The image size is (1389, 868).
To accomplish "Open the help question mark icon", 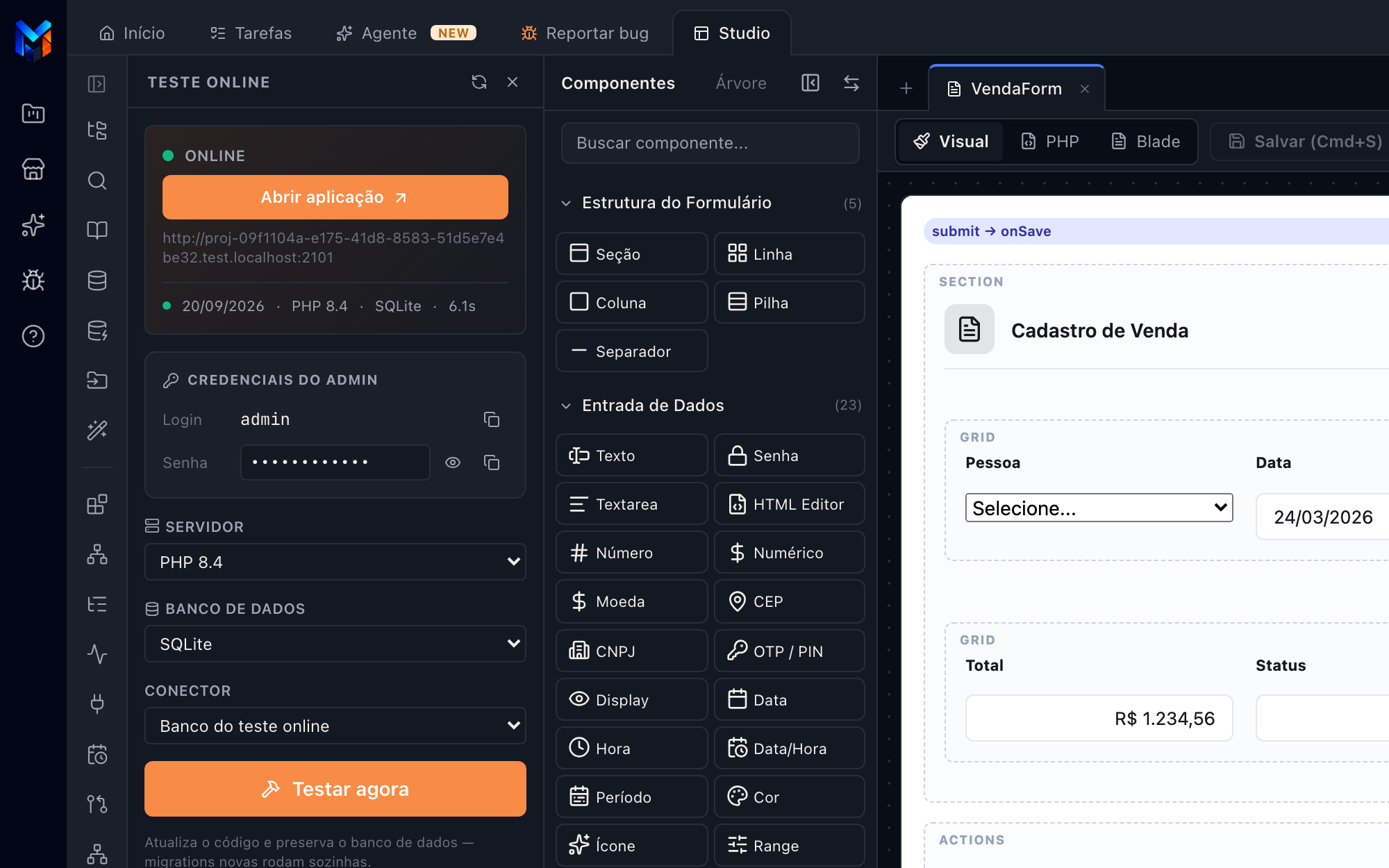I will coord(33,336).
